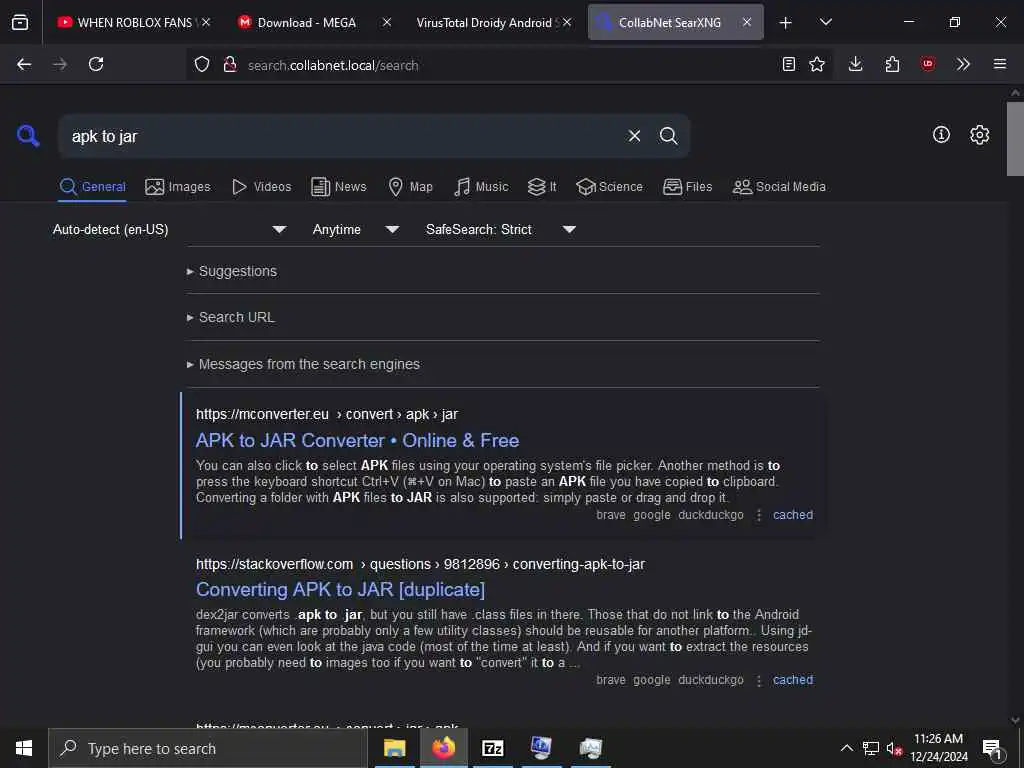This screenshot has width=1024, height=768.
Task: Open the Firefox application menu
Action: pyautogui.click(x=1000, y=64)
